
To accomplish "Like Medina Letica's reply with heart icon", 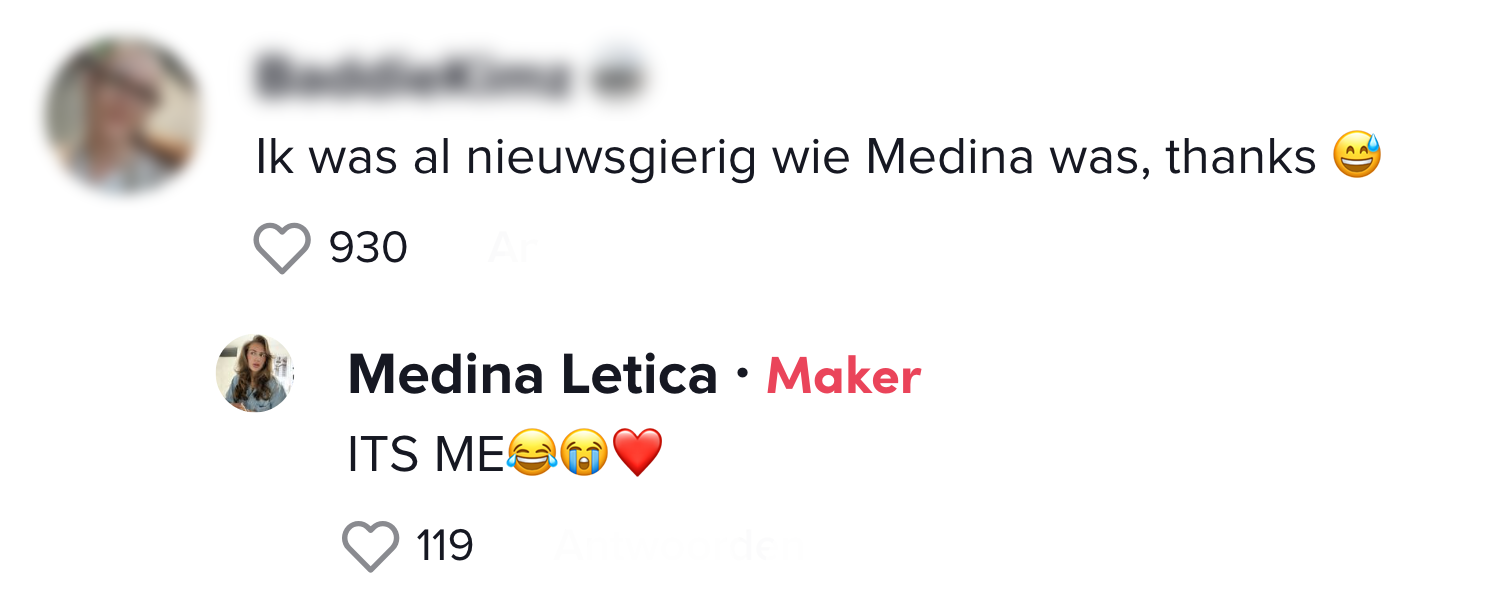I will [370, 546].
